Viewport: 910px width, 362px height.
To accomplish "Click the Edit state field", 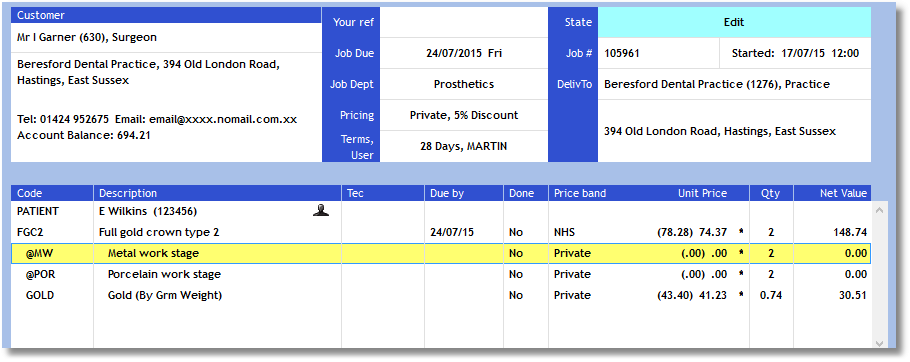I will [734, 23].
